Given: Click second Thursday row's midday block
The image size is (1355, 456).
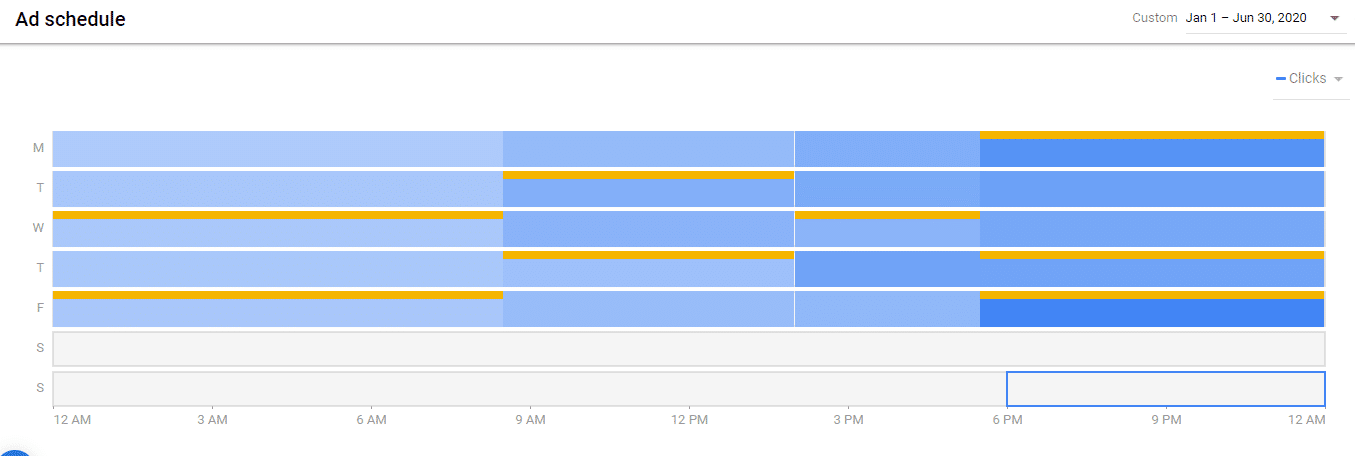Looking at the screenshot, I should pos(648,272).
